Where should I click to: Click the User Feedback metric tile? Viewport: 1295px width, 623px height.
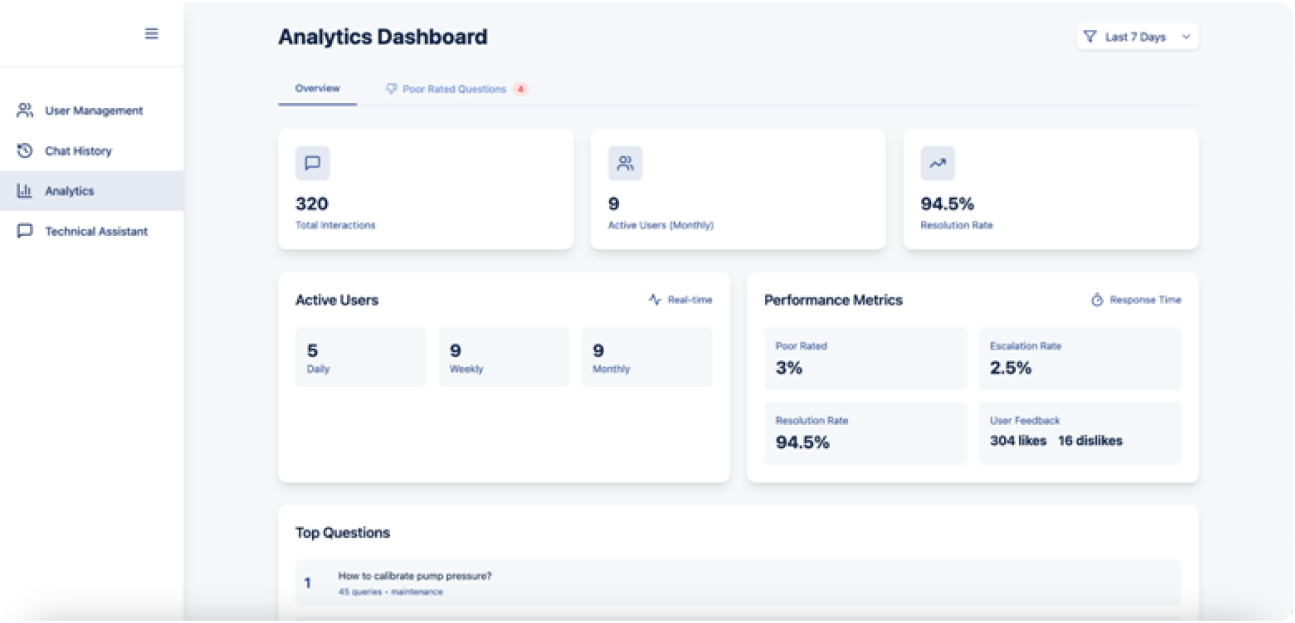point(1080,432)
